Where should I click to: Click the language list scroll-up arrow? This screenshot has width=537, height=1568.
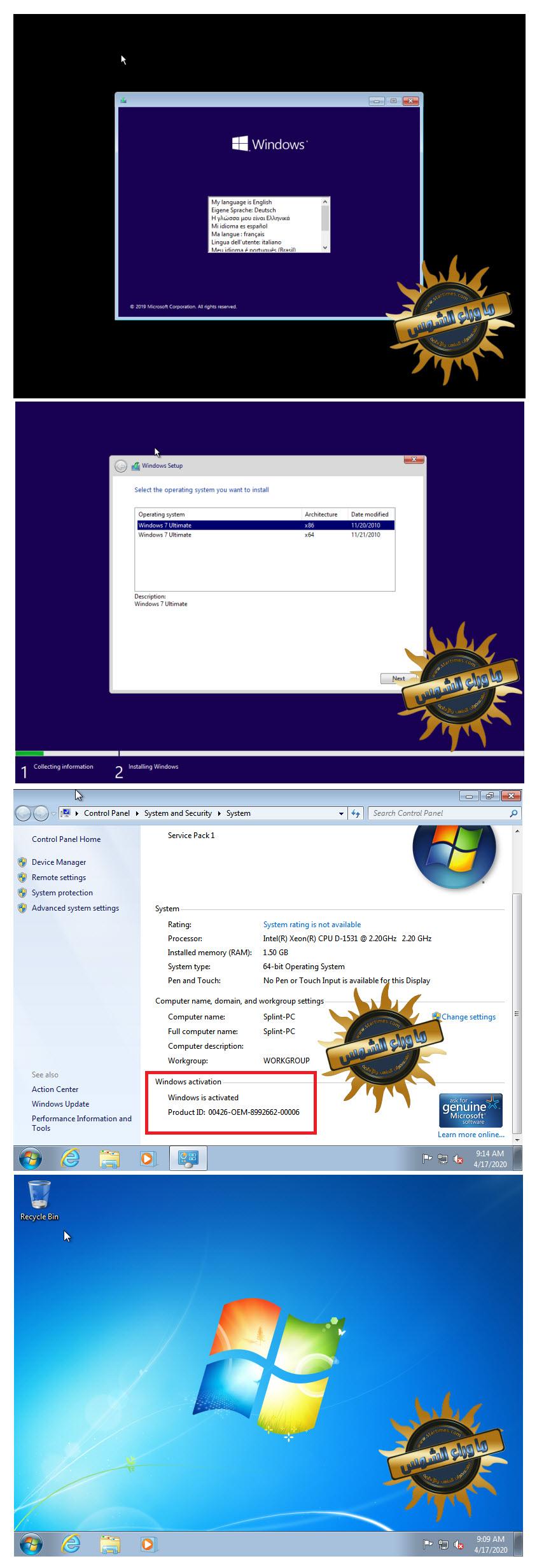click(325, 201)
